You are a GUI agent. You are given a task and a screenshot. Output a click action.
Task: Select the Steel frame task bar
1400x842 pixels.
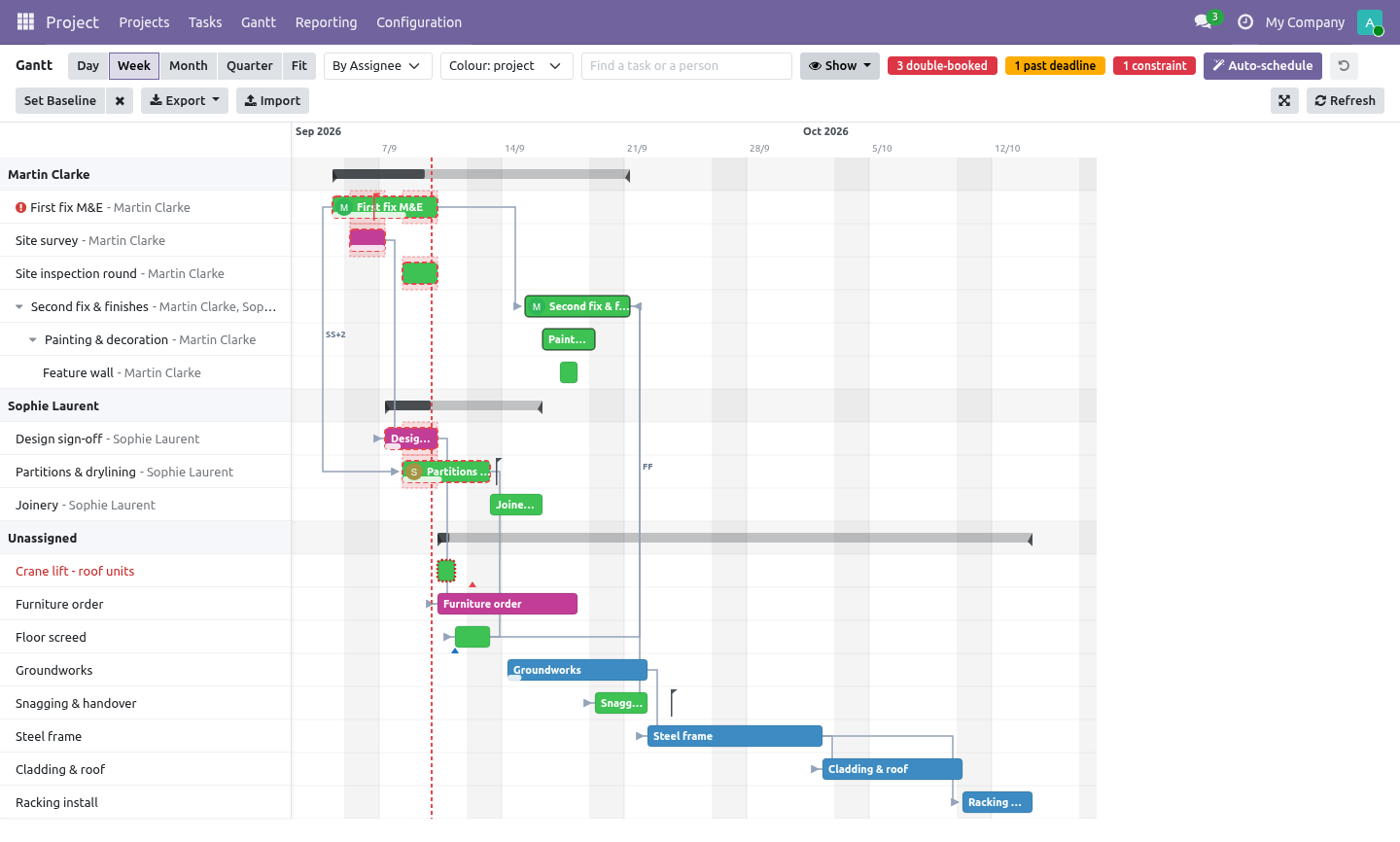735,736
